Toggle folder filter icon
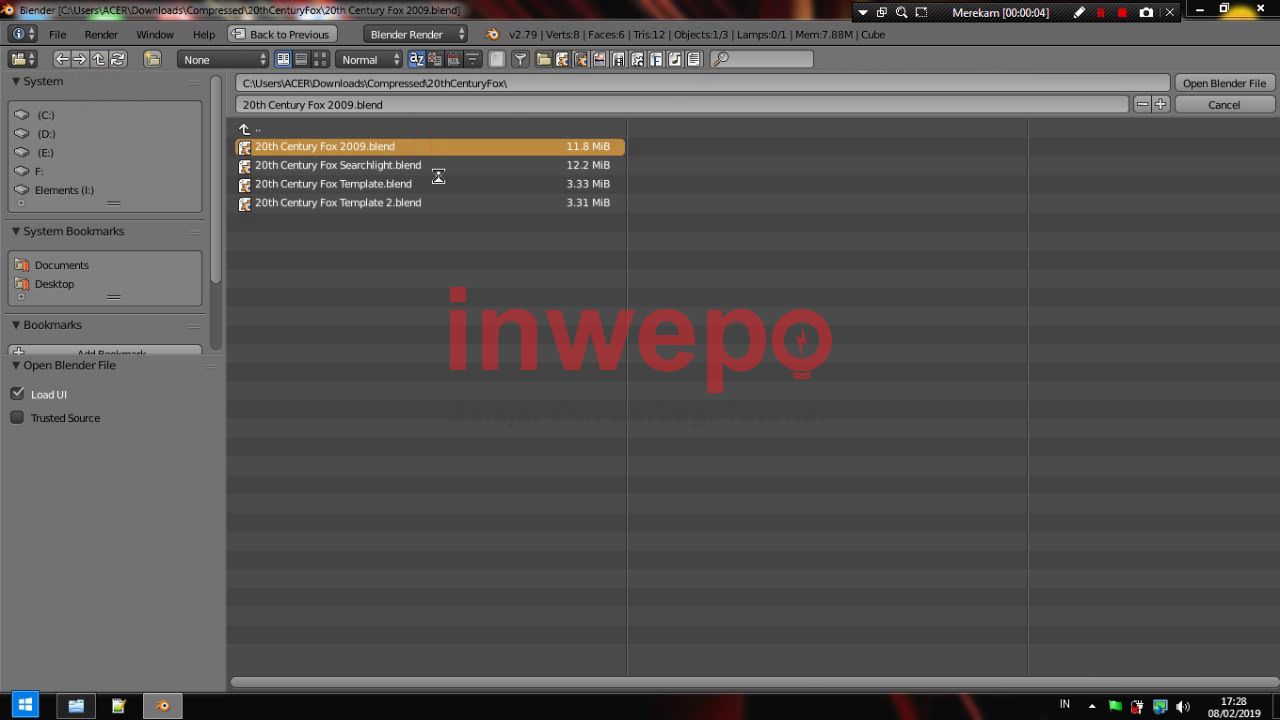The height and width of the screenshot is (720, 1280). click(x=544, y=59)
